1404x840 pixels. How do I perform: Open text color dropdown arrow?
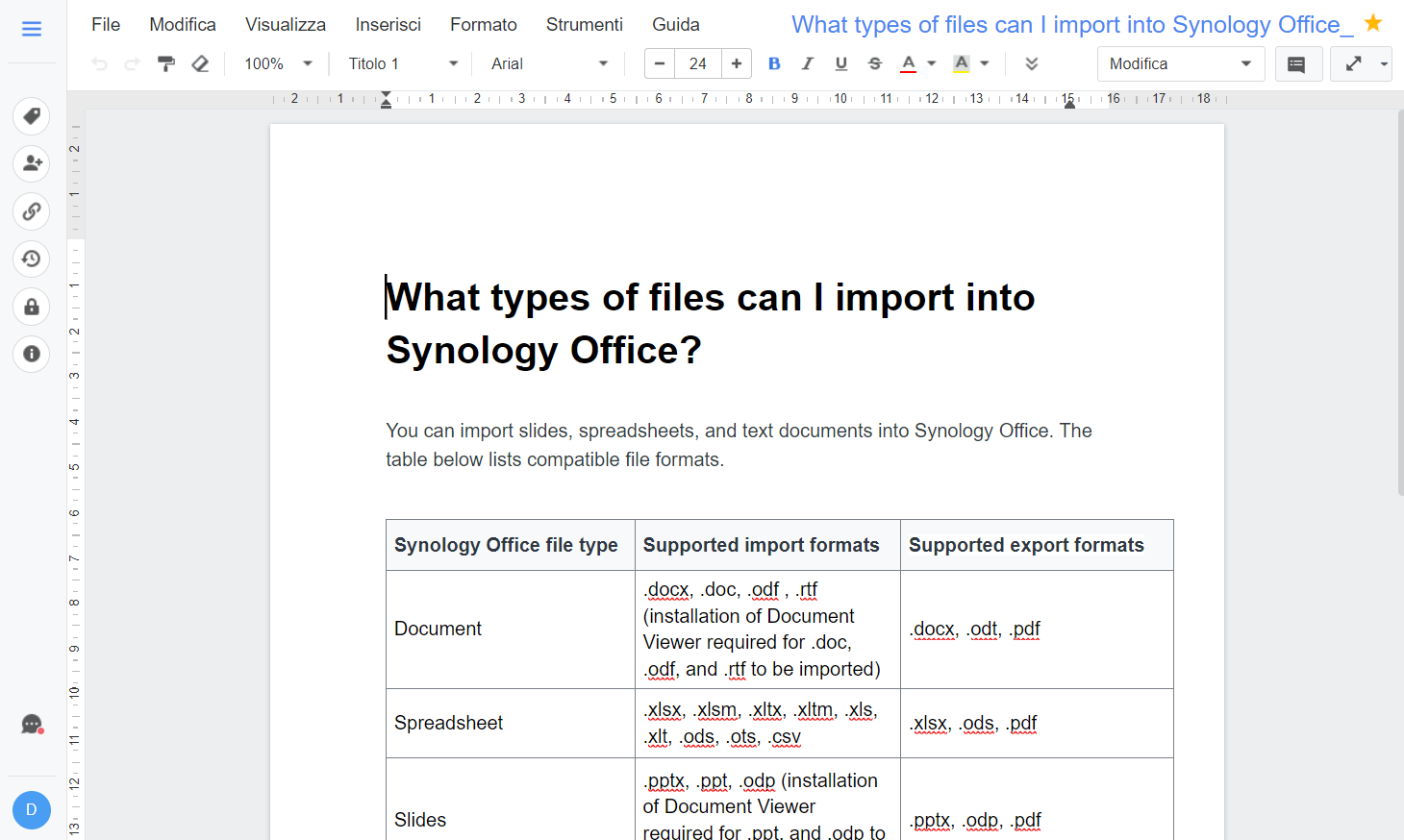[932, 63]
